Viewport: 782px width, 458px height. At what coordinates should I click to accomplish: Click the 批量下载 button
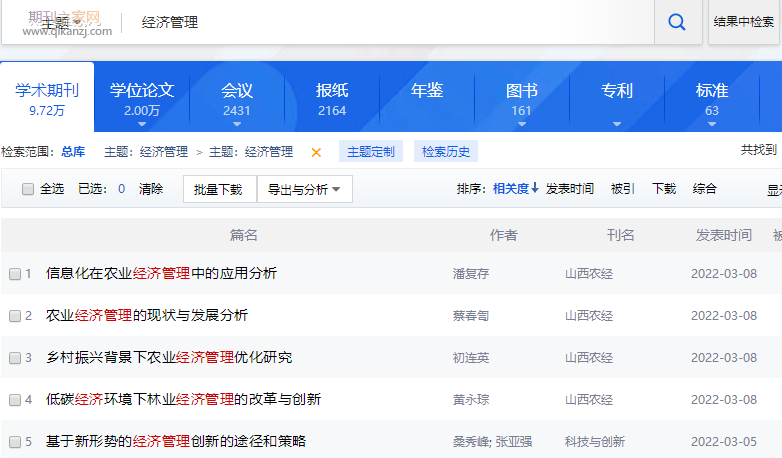(x=220, y=189)
